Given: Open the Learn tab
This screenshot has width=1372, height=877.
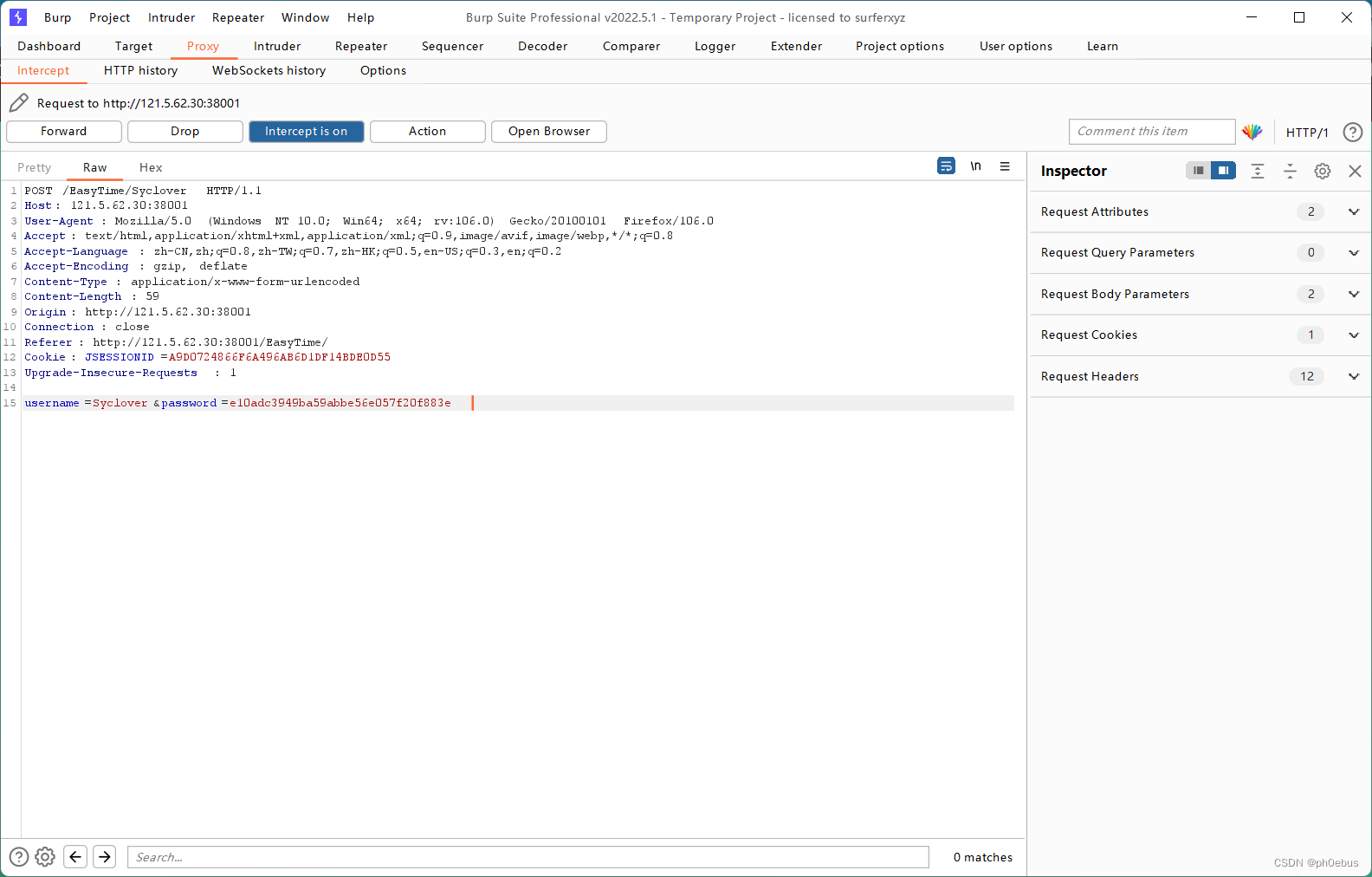Looking at the screenshot, I should (x=1103, y=46).
